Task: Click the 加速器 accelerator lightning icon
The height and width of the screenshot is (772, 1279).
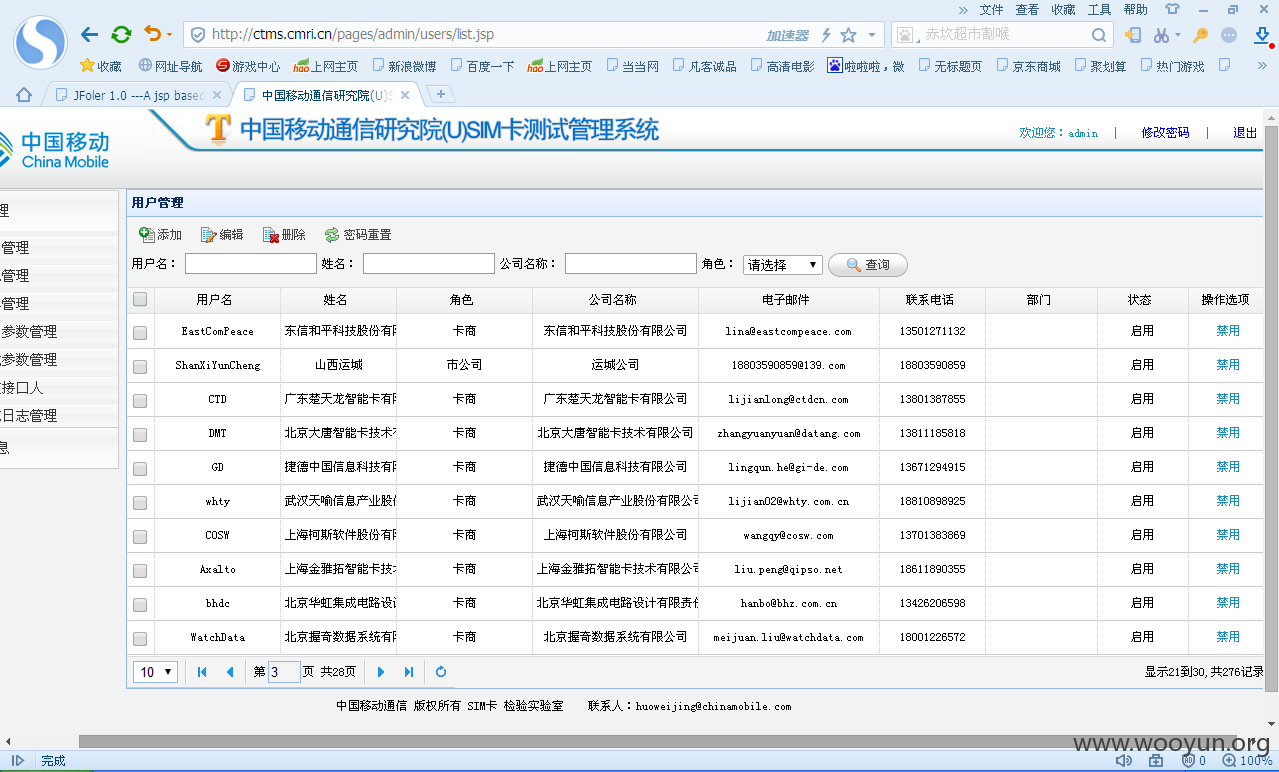Action: 826,35
